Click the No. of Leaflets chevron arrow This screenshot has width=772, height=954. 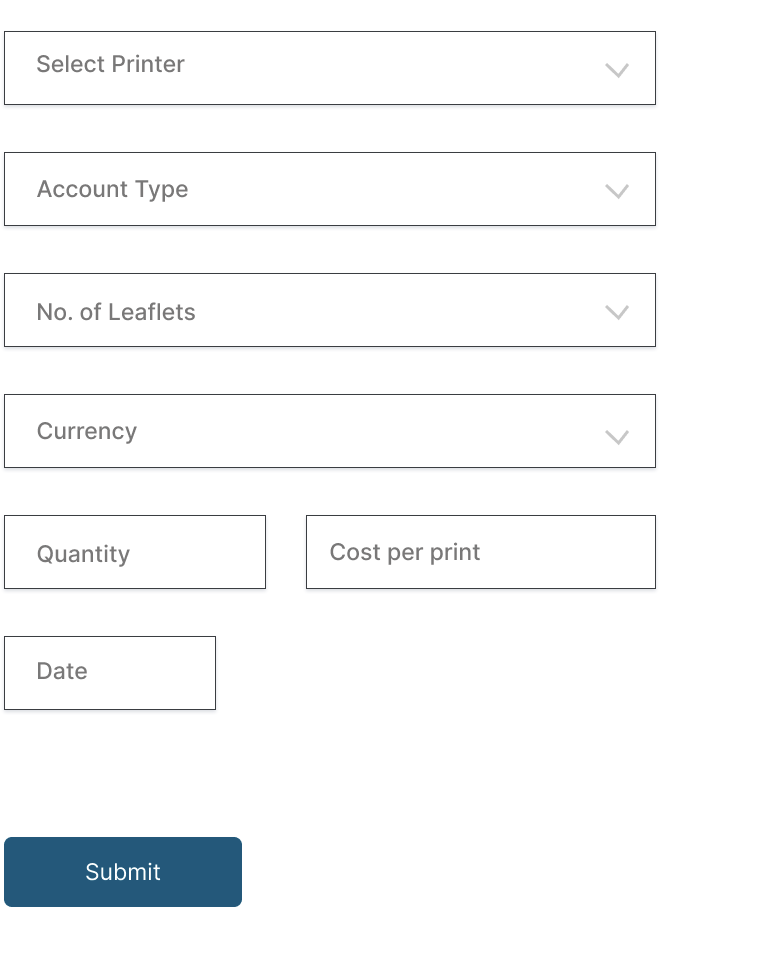[x=617, y=312]
